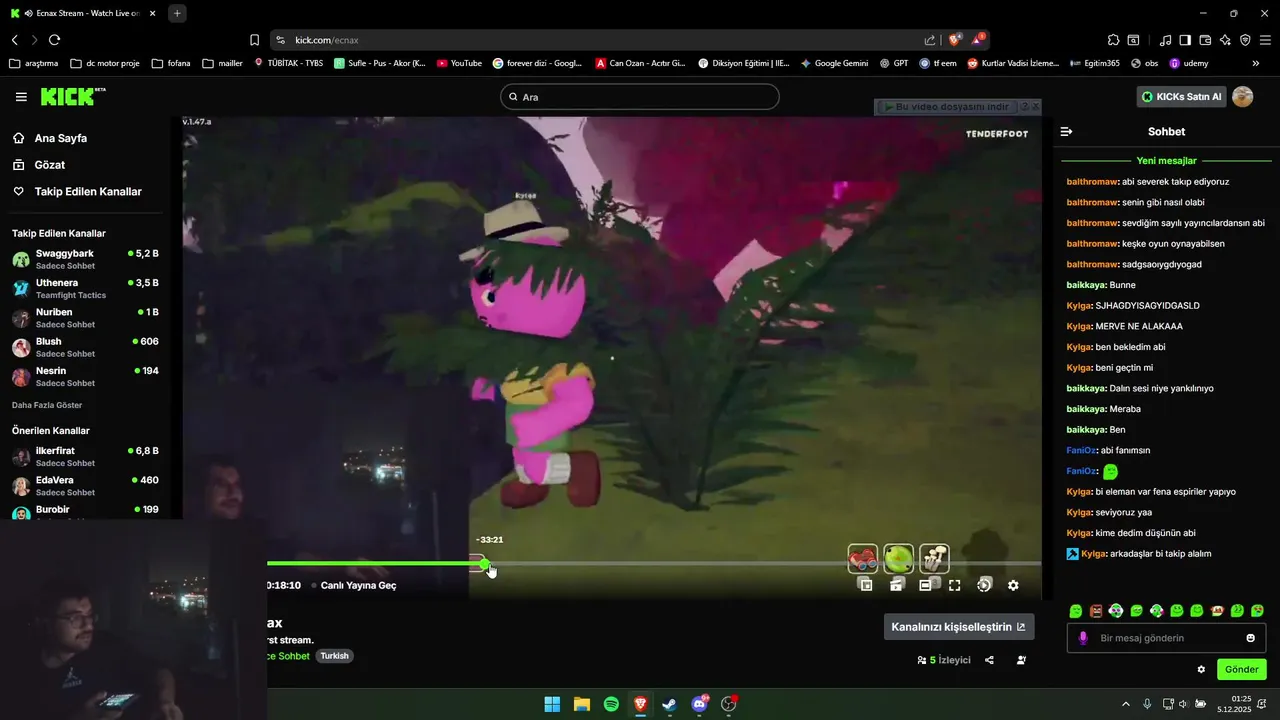
Task: Toggle theater mode in player
Action: point(926,585)
